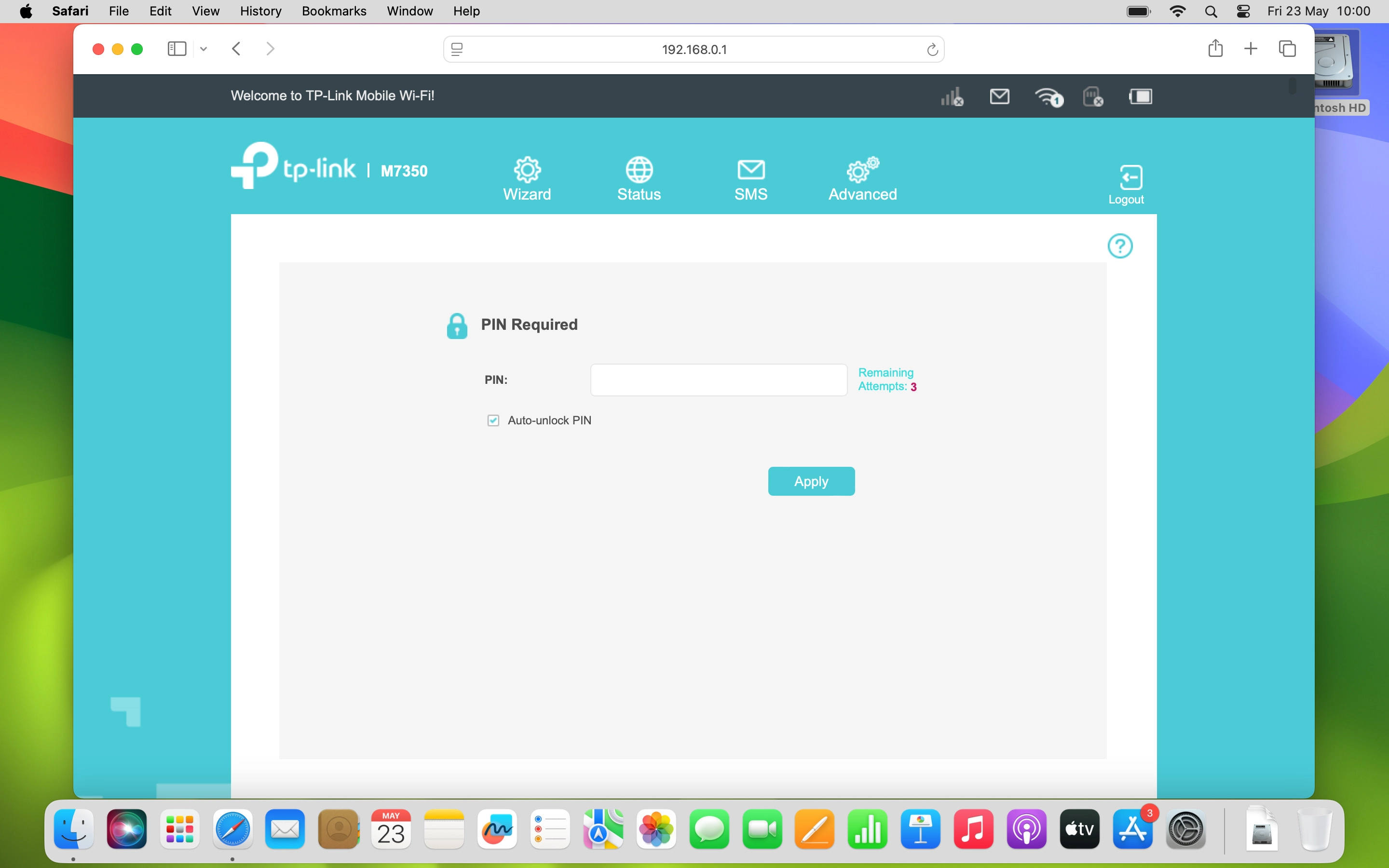Click the Wi-Fi connected devices indicator
Screen dimensions: 1389x868
tap(1049, 96)
